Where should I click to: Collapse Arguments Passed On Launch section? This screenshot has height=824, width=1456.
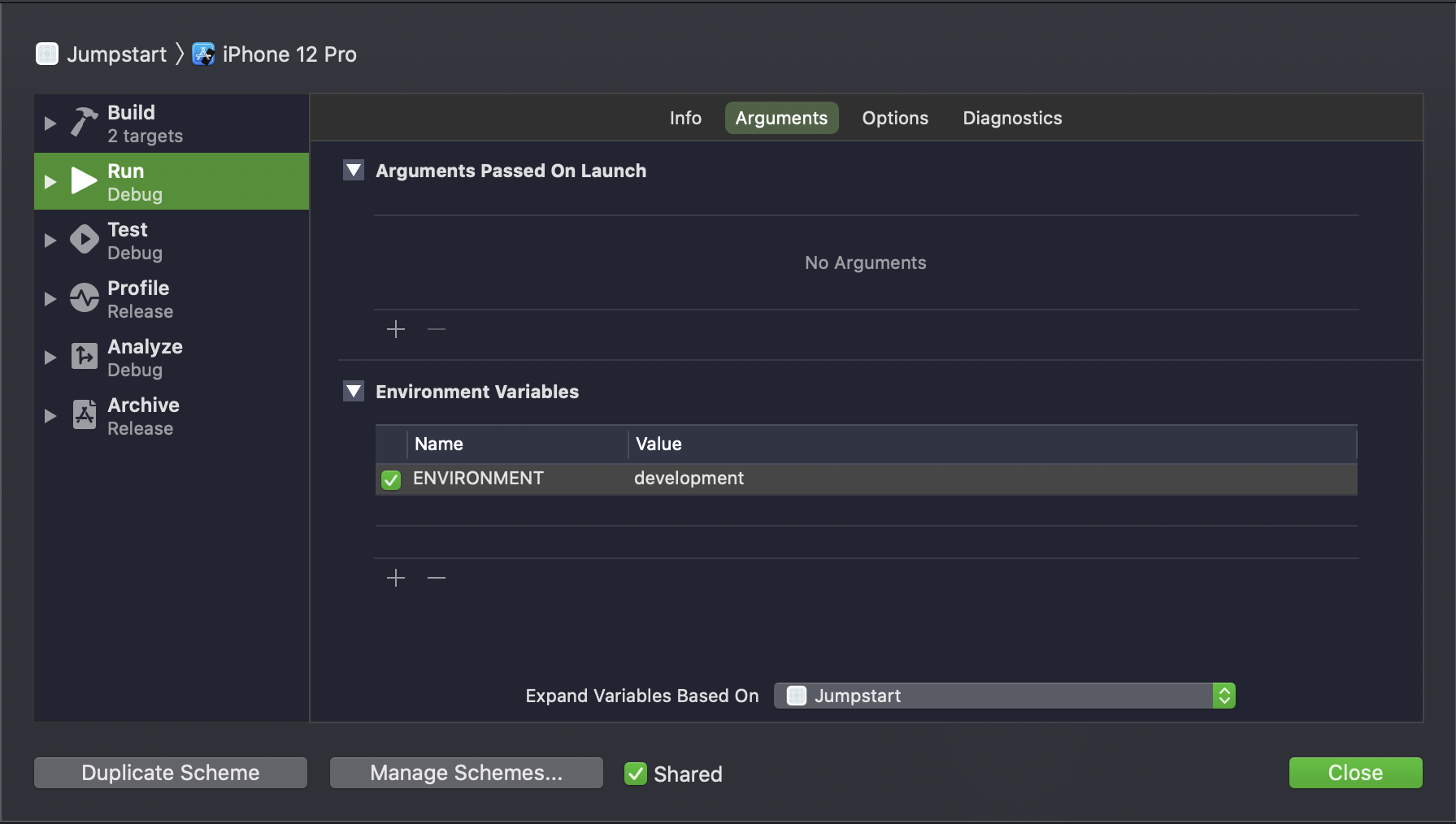(x=354, y=171)
